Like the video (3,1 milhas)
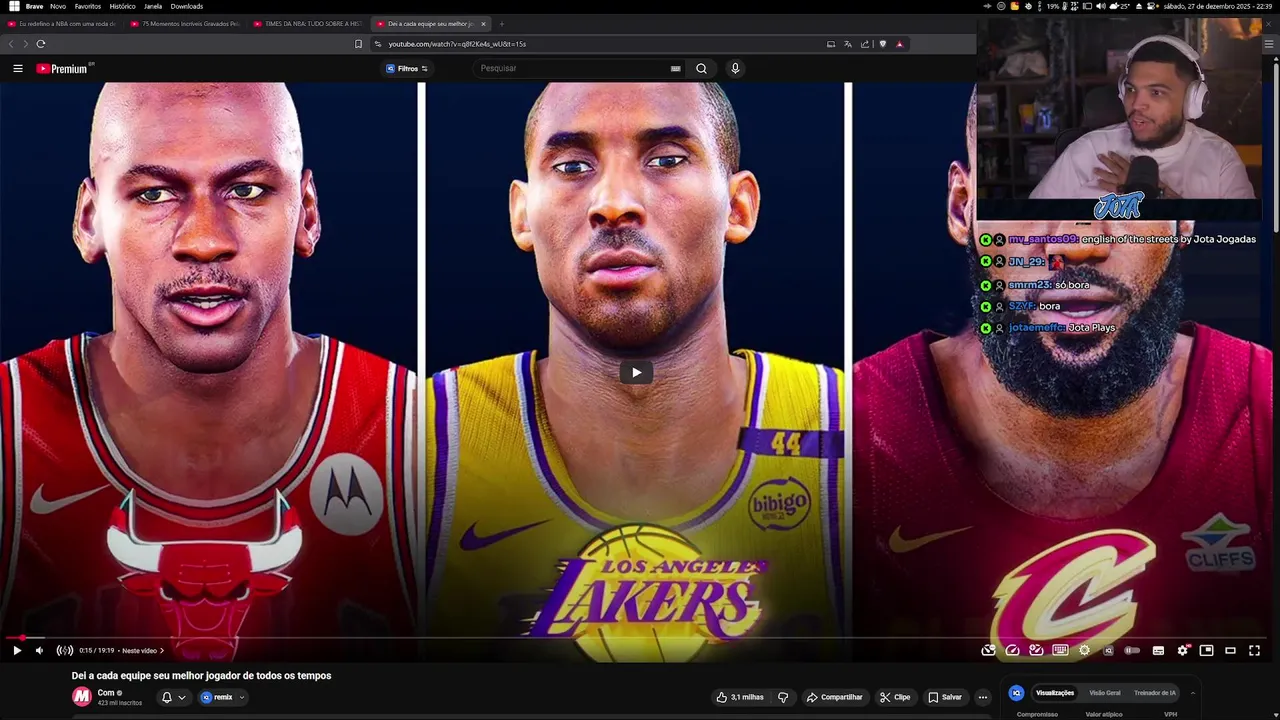This screenshot has height=720, width=1280. tap(741, 697)
